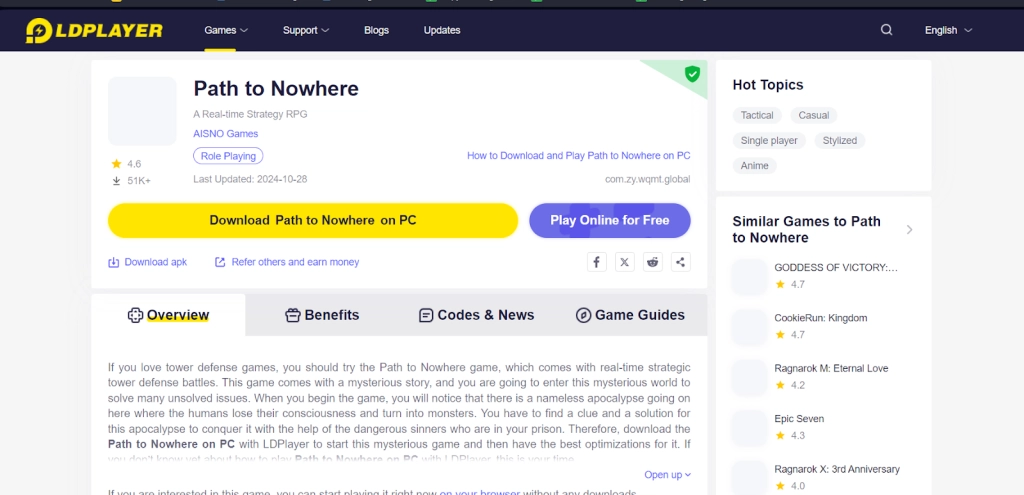The image size is (1024, 495).
Task: Select the Tactical hot topic tag
Action: pos(757,116)
